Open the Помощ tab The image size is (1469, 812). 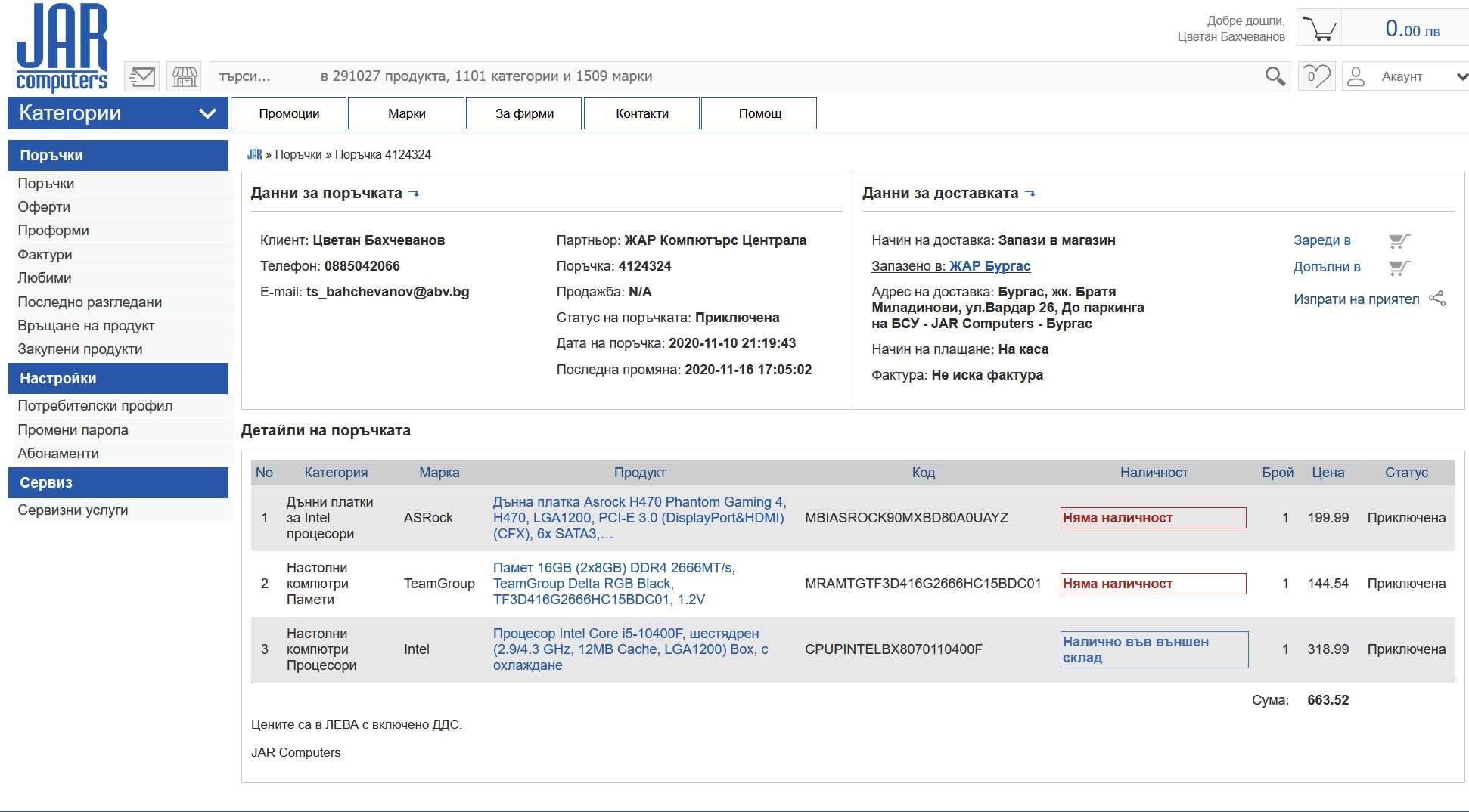(759, 113)
